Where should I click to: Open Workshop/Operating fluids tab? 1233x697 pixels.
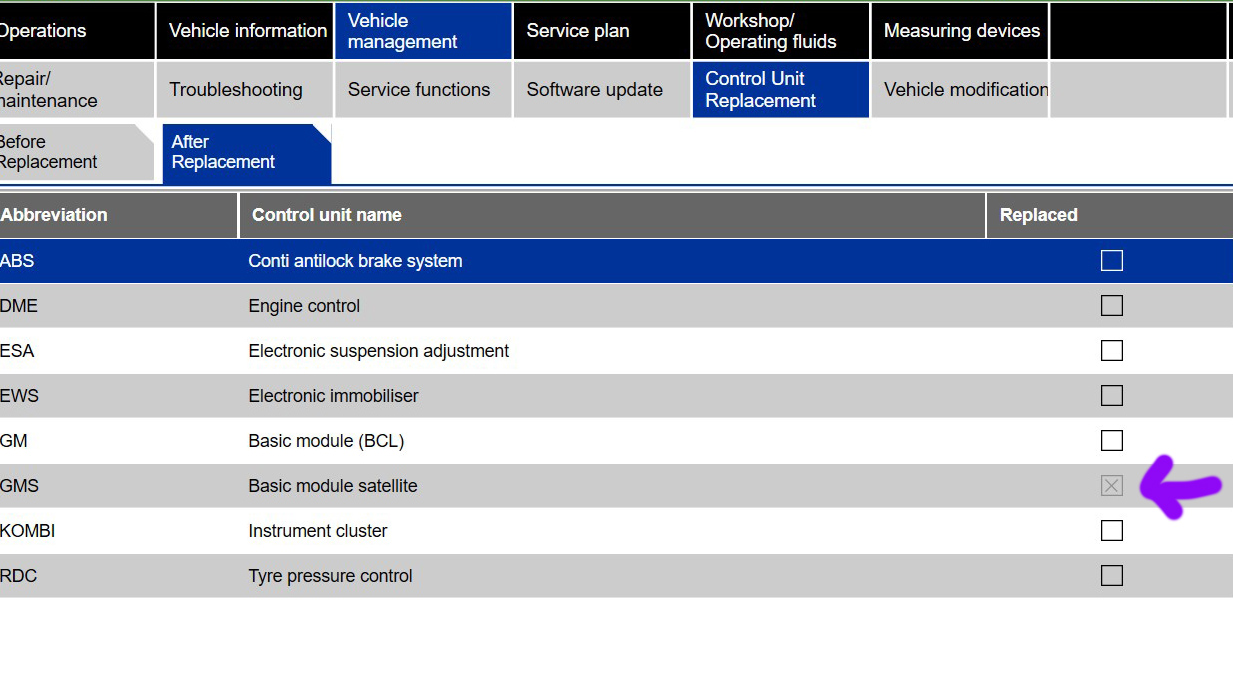click(x=780, y=31)
